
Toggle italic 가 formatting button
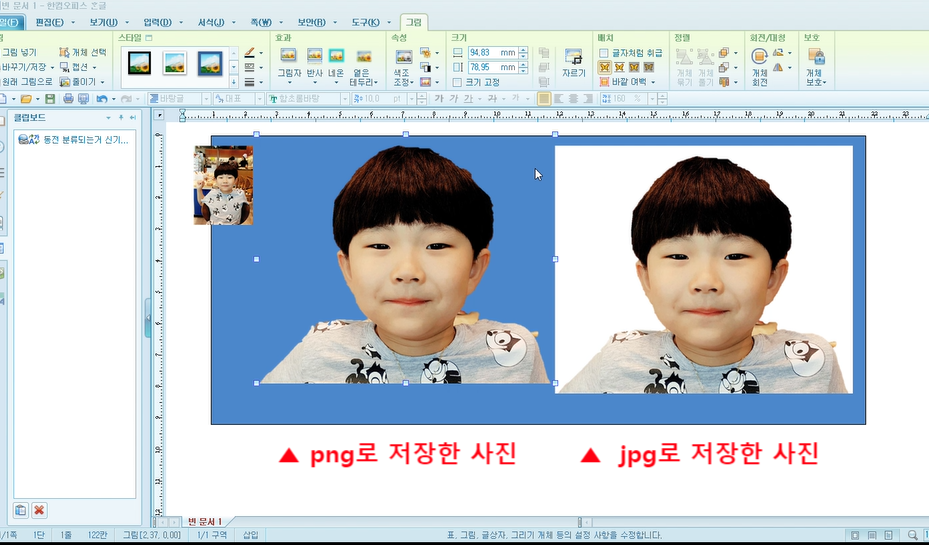tap(454, 99)
